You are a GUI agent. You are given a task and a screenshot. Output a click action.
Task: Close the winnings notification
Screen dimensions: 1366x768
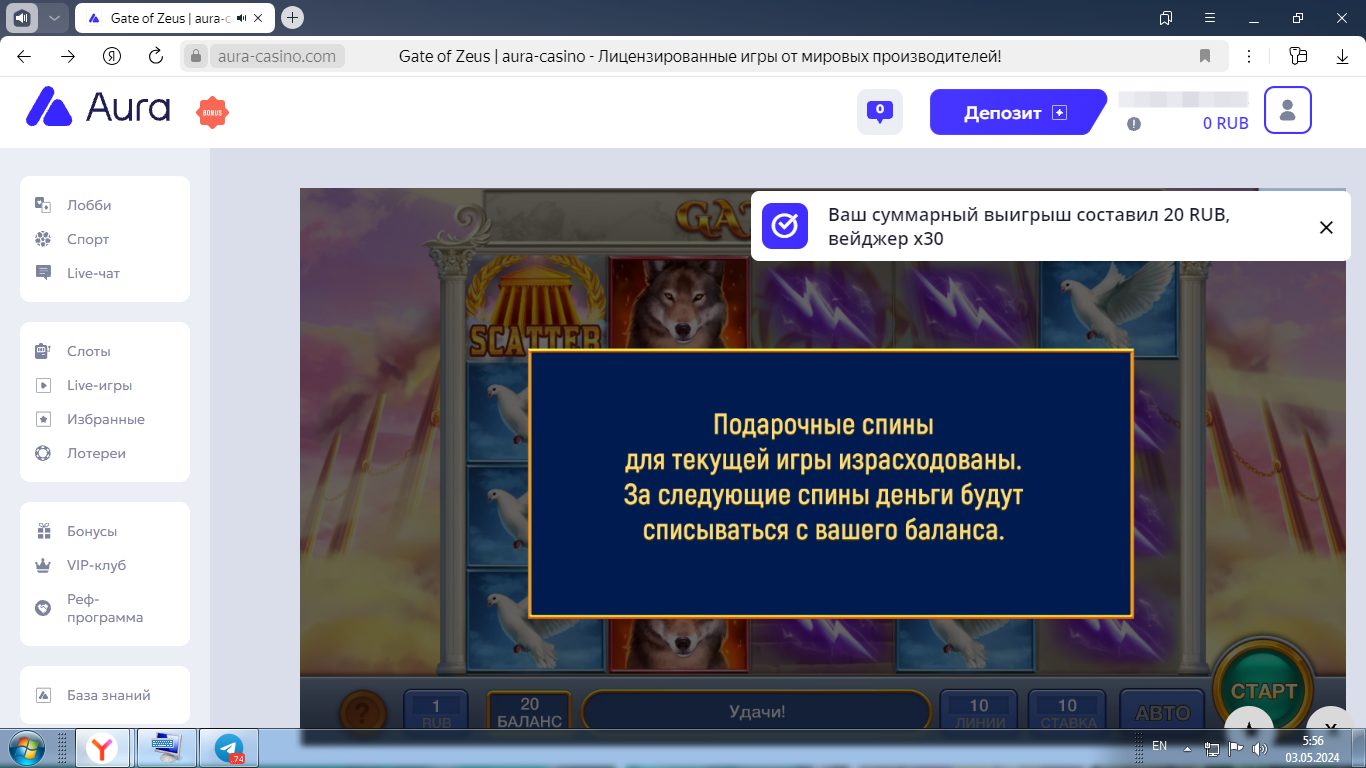(1326, 227)
